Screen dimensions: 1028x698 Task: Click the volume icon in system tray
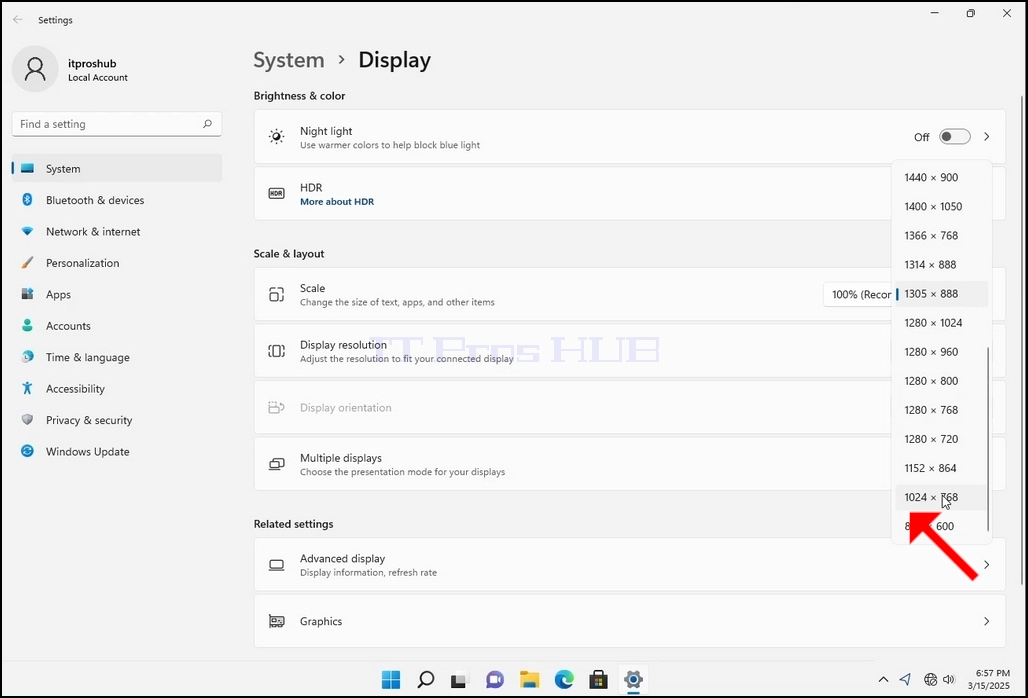(x=949, y=679)
